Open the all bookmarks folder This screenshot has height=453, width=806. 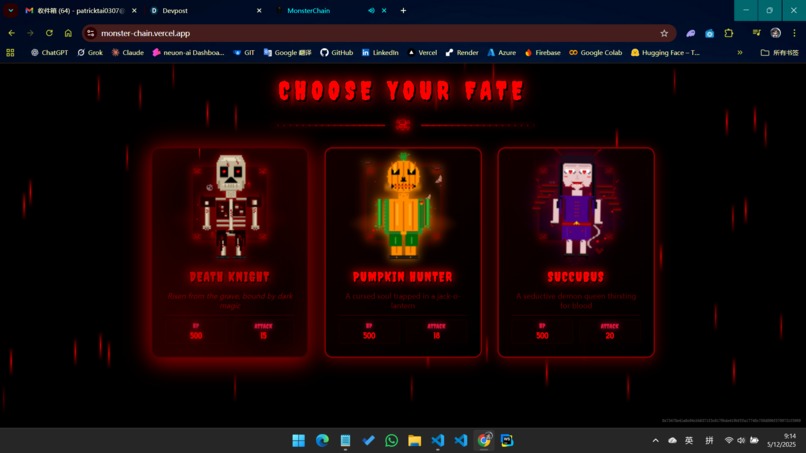[779, 52]
